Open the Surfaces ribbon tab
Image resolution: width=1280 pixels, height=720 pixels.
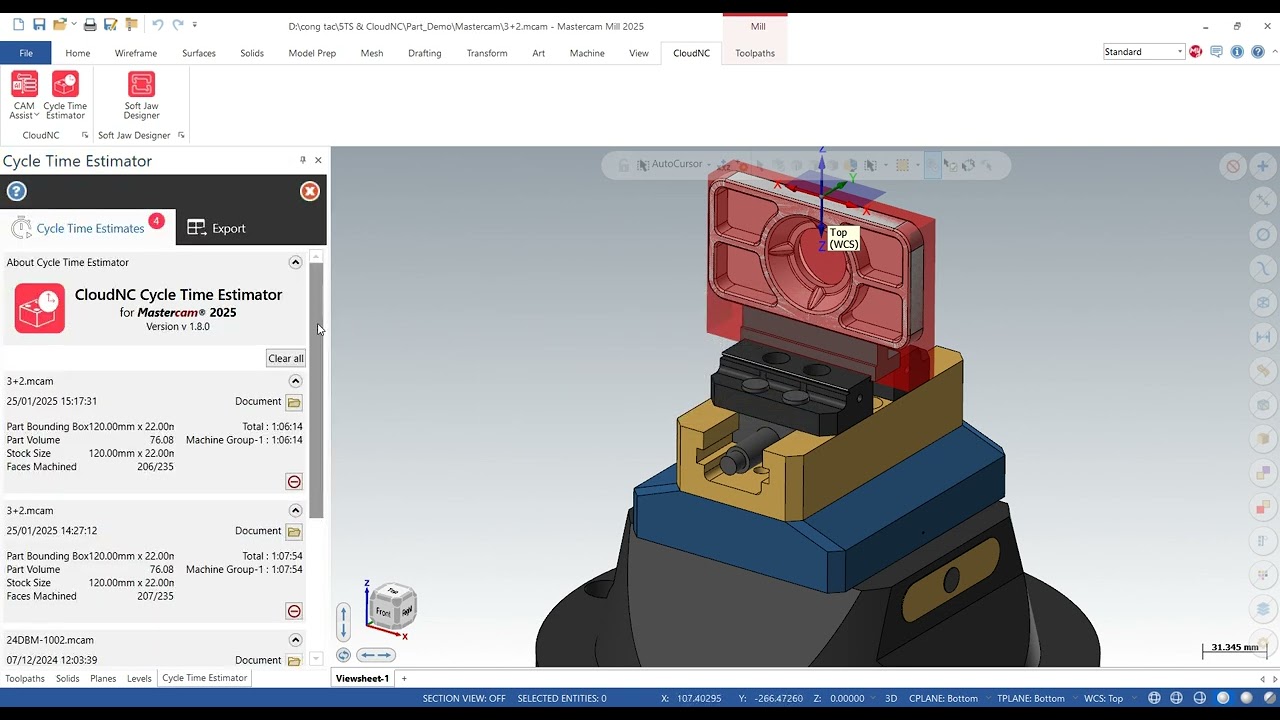[199, 53]
